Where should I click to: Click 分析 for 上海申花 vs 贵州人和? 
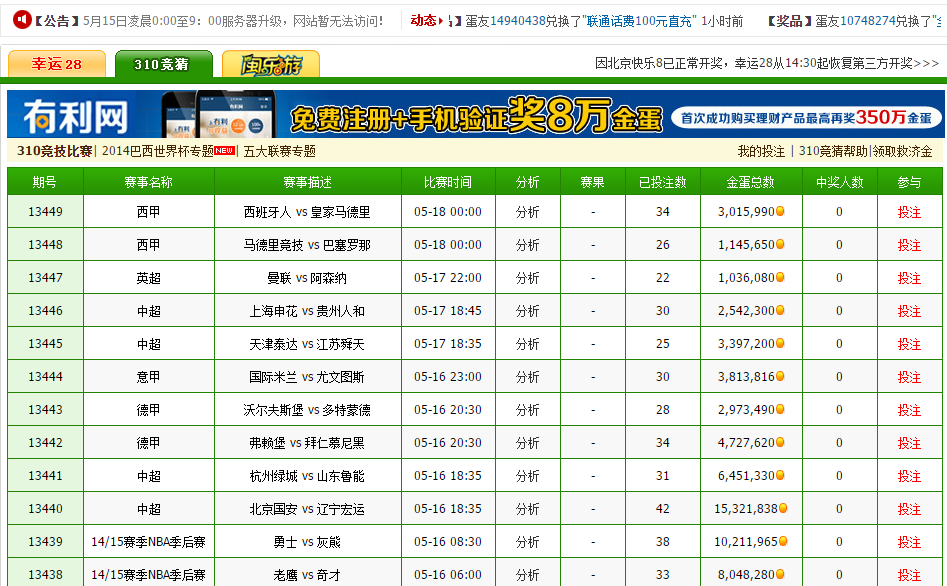tap(527, 311)
